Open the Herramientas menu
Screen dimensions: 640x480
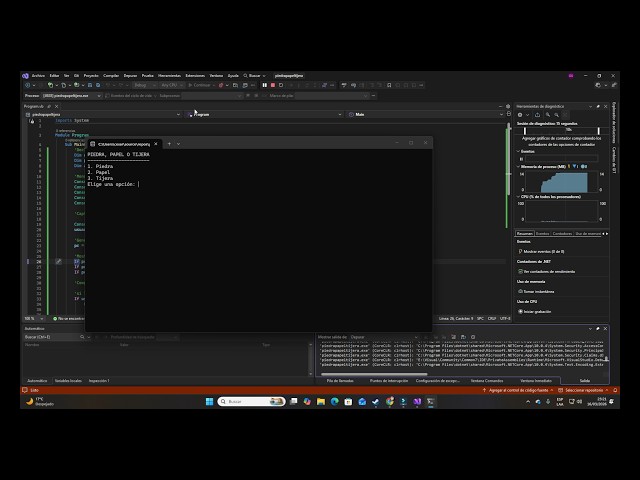tap(169, 76)
